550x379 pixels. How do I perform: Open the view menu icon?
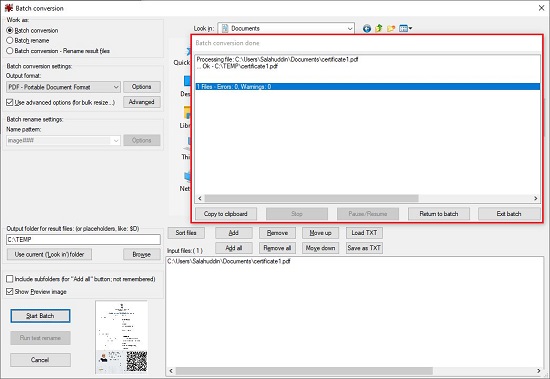[405, 28]
